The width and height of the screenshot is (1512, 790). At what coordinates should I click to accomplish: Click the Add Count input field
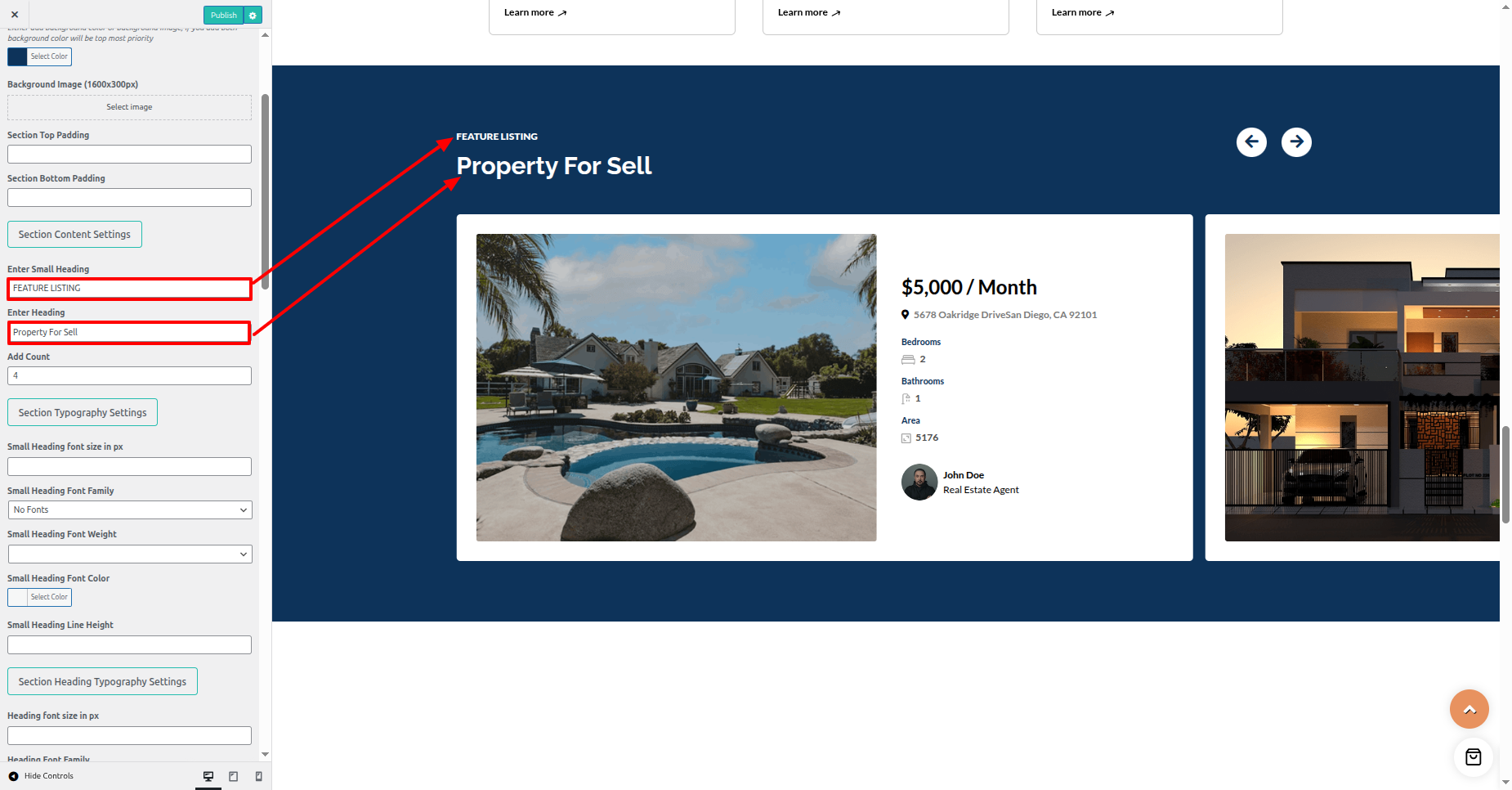tap(129, 375)
